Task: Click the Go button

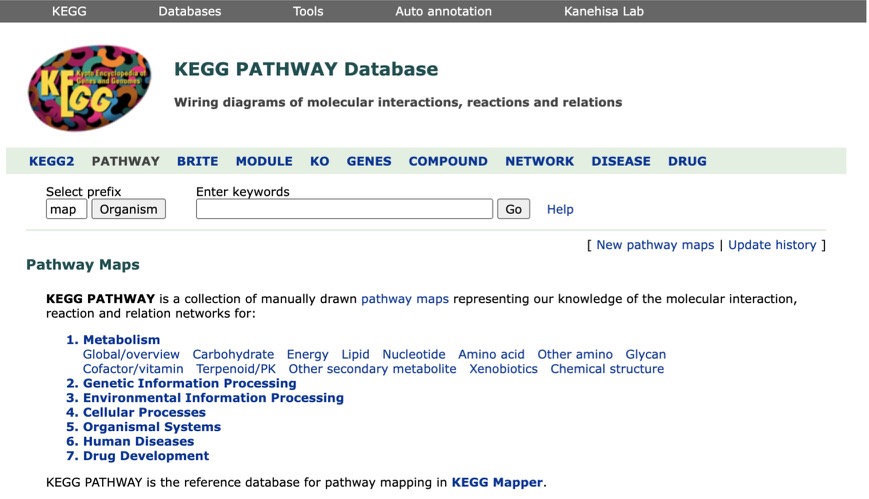Action: [x=513, y=209]
